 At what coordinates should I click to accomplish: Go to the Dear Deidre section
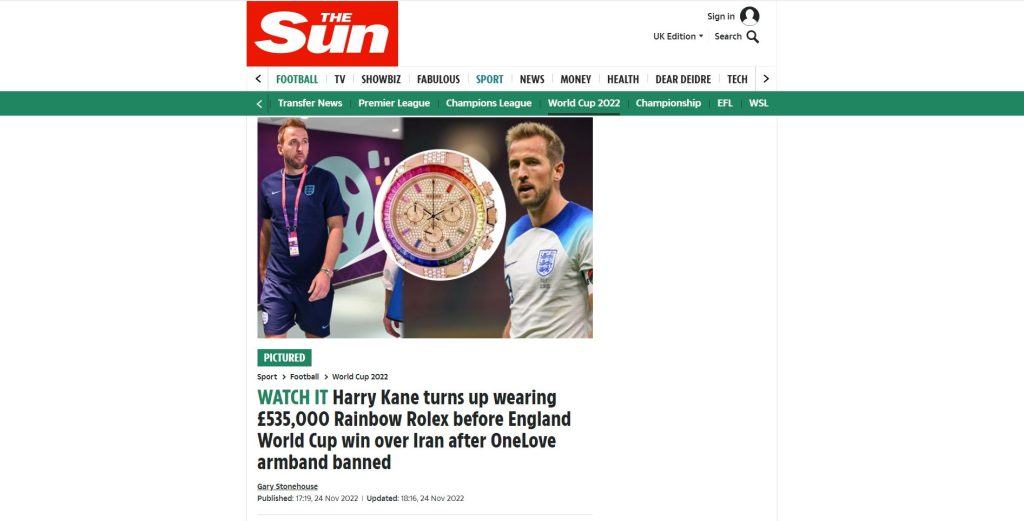[x=683, y=79]
